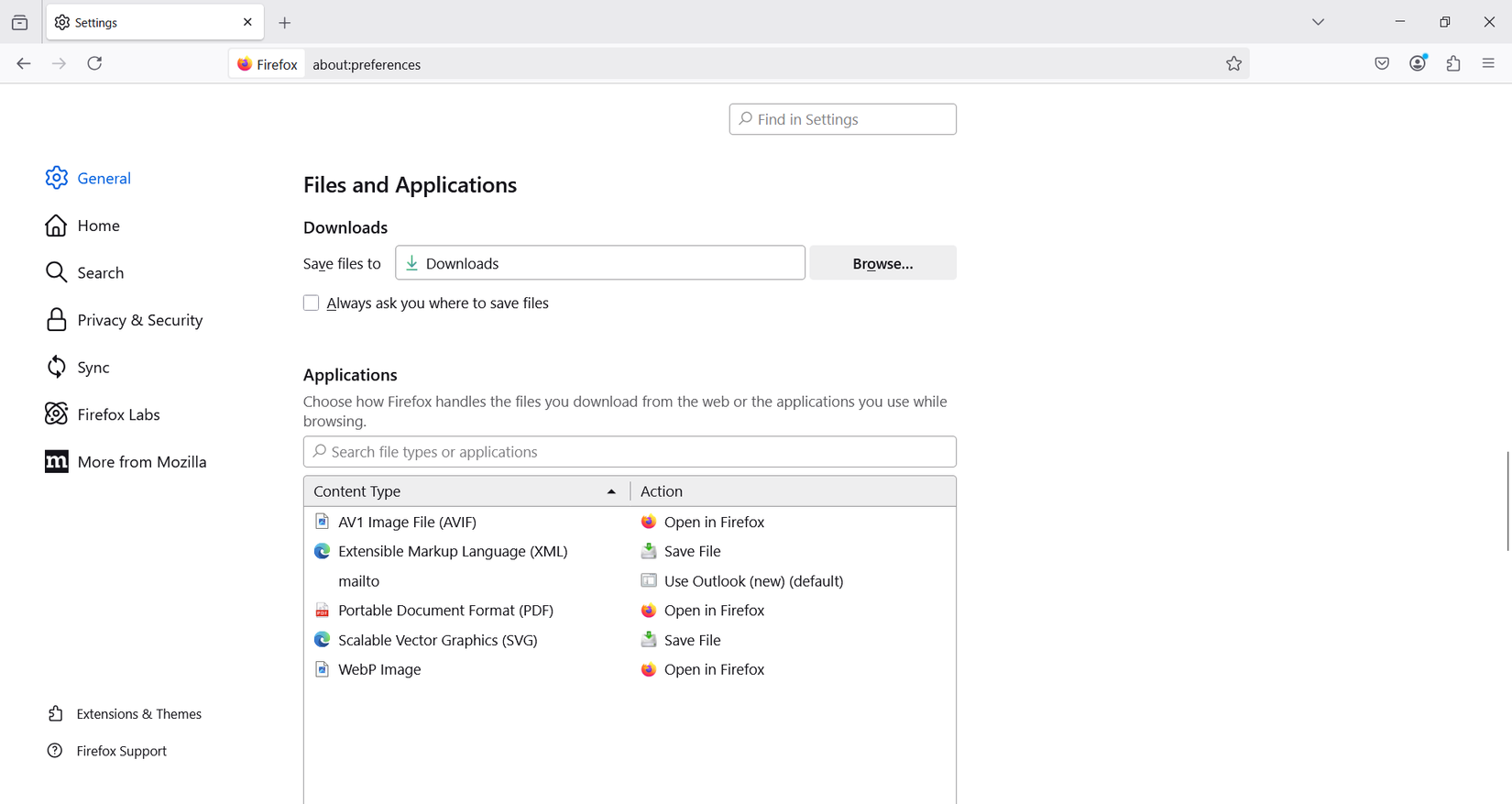Go to the Sync settings section
This screenshot has width=1512, height=804.
pos(93,368)
